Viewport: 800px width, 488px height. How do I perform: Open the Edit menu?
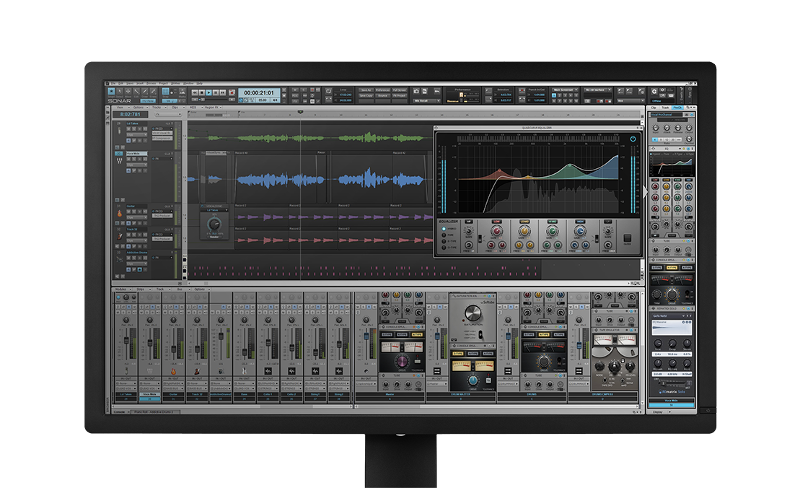point(121,83)
